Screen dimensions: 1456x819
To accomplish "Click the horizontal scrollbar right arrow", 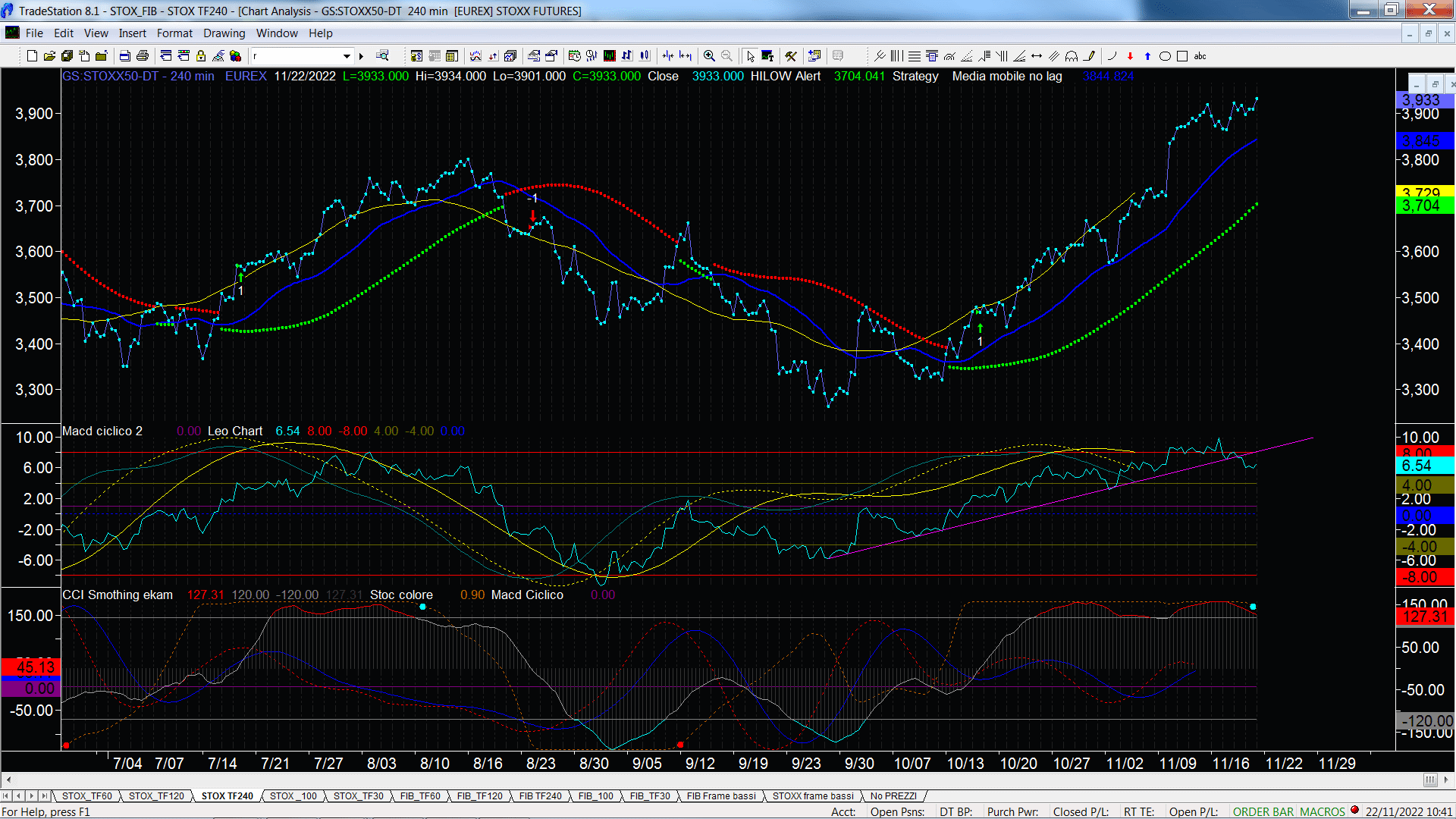I will point(1447,780).
